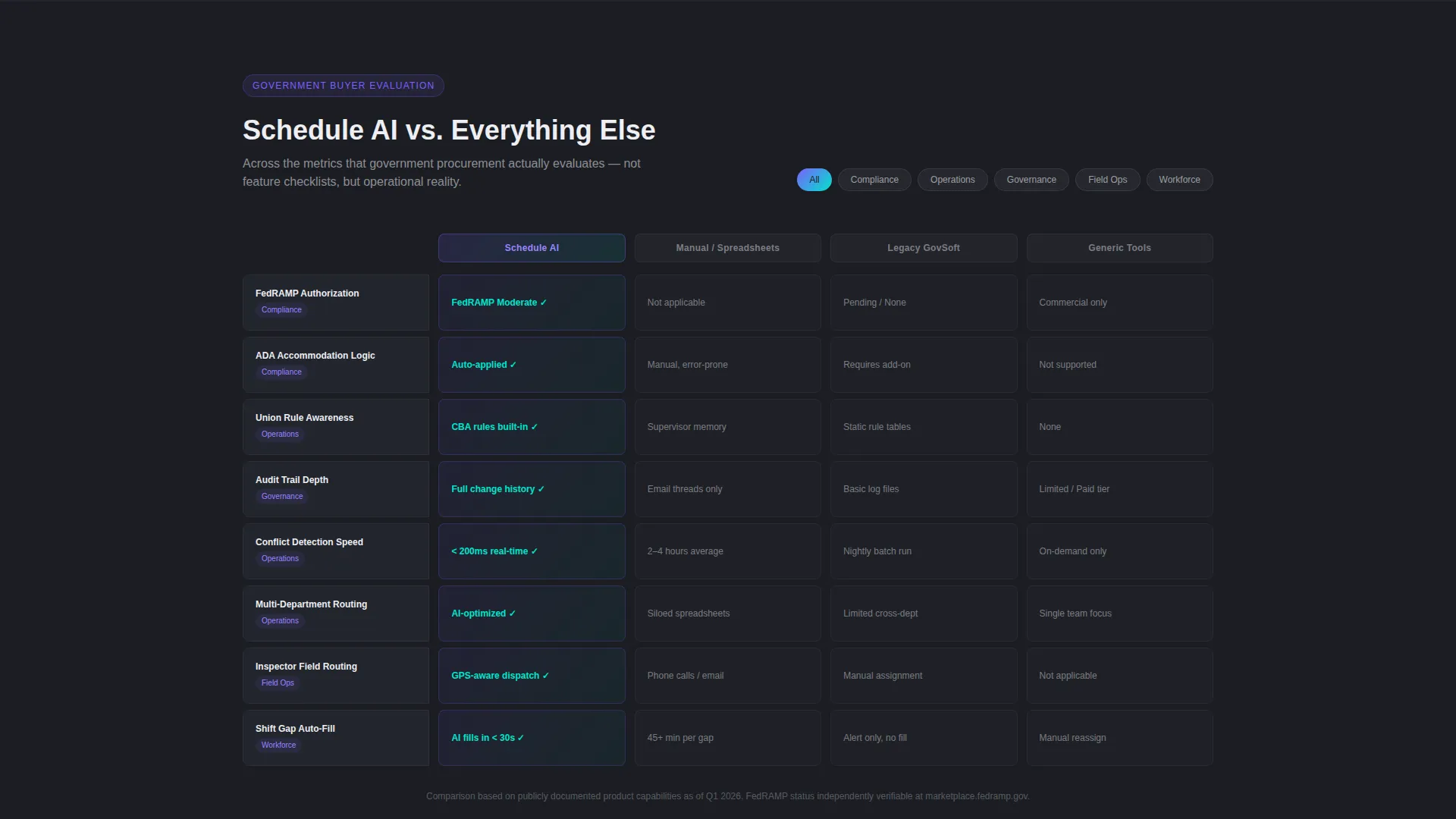
Task: Click the Legacy GovSoft column header
Action: click(924, 248)
